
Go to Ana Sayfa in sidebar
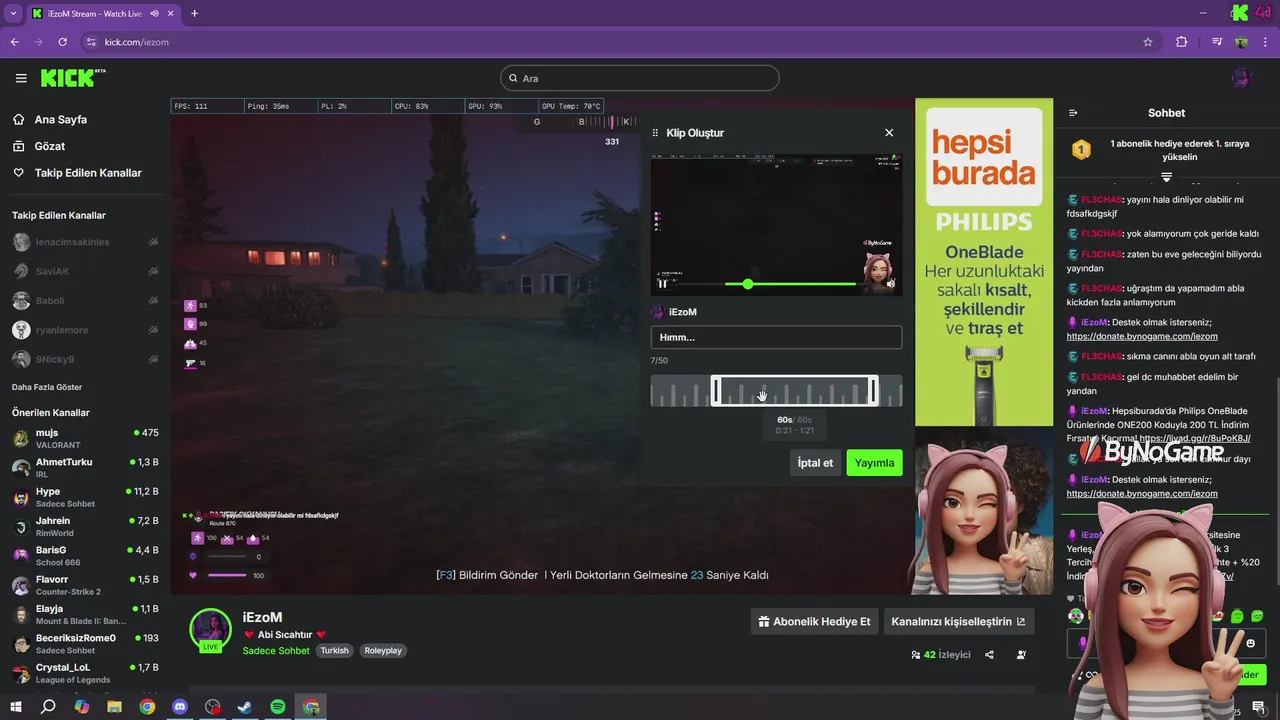coord(61,119)
